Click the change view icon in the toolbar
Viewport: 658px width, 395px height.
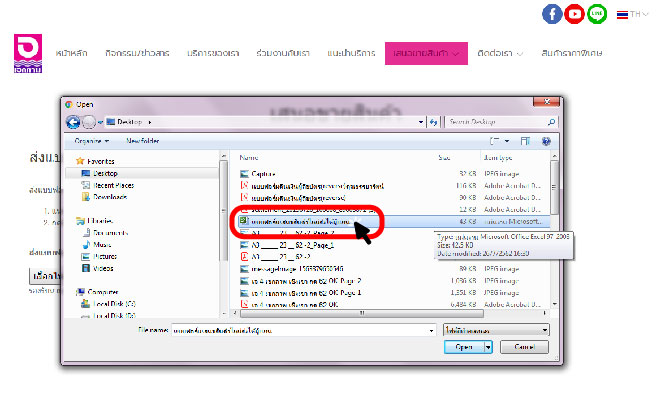click(x=495, y=141)
